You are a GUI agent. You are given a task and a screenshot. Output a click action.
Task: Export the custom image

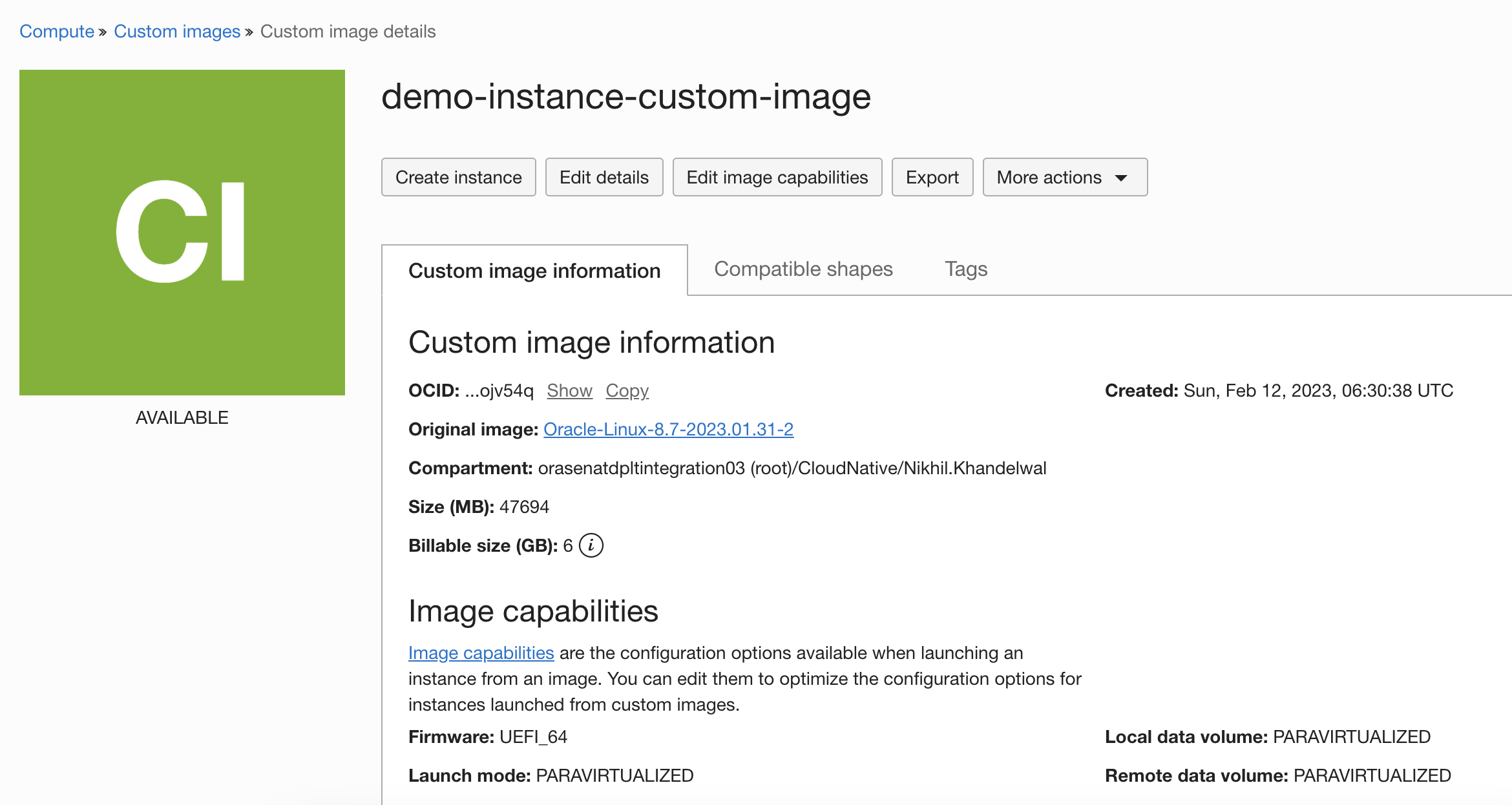tap(932, 177)
